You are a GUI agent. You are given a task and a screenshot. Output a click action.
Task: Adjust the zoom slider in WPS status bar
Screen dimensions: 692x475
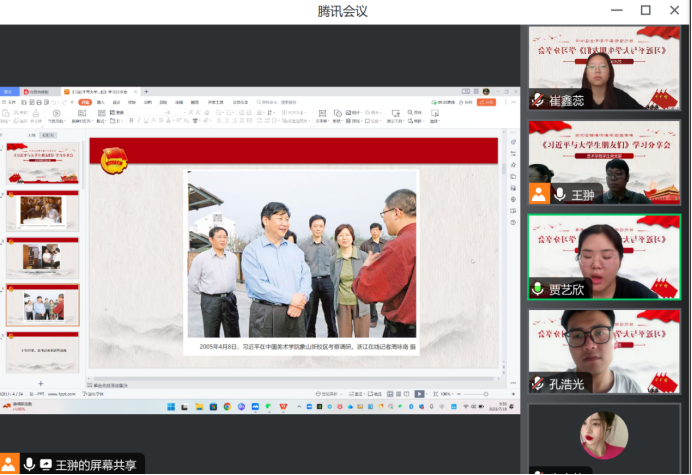click(485, 394)
